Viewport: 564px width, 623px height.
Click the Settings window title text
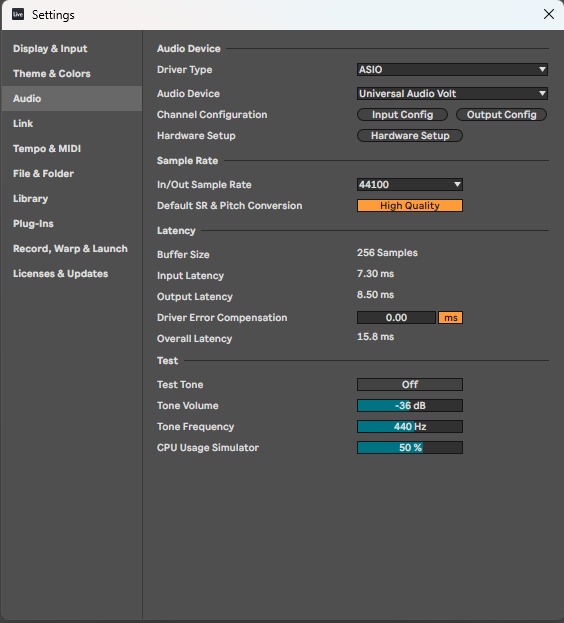point(53,15)
